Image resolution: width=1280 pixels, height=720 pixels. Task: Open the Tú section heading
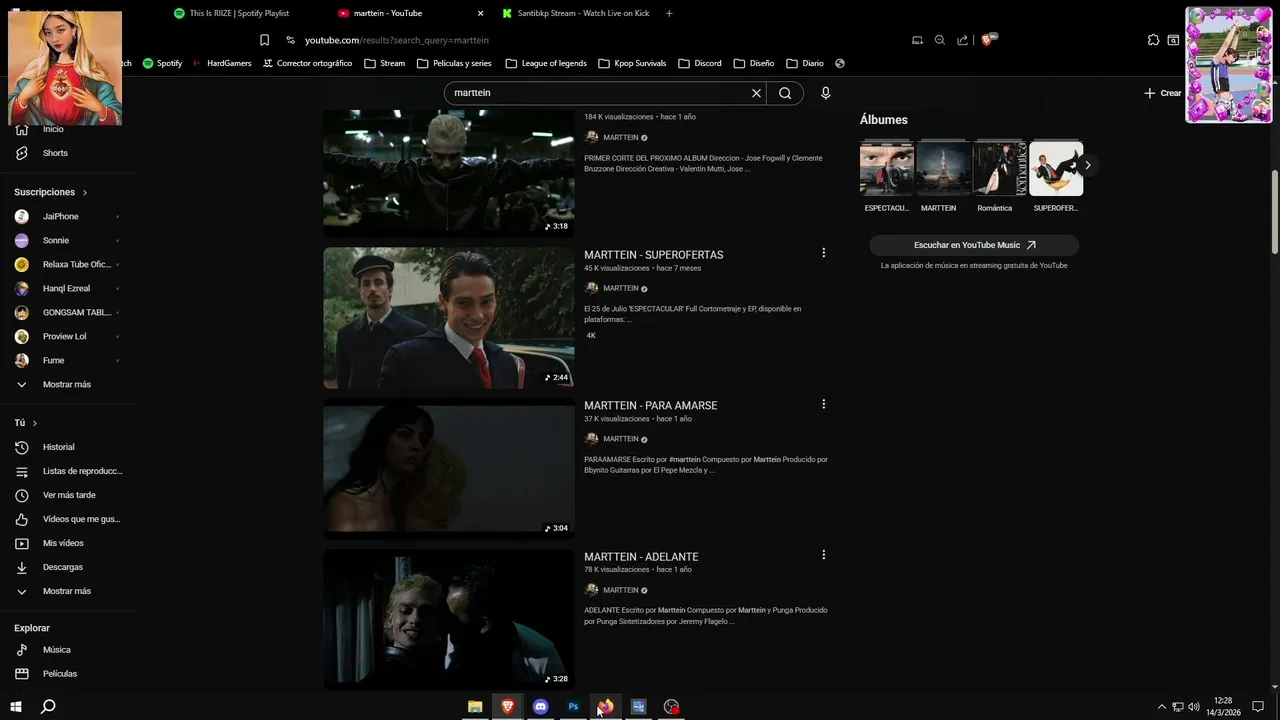pos(26,423)
